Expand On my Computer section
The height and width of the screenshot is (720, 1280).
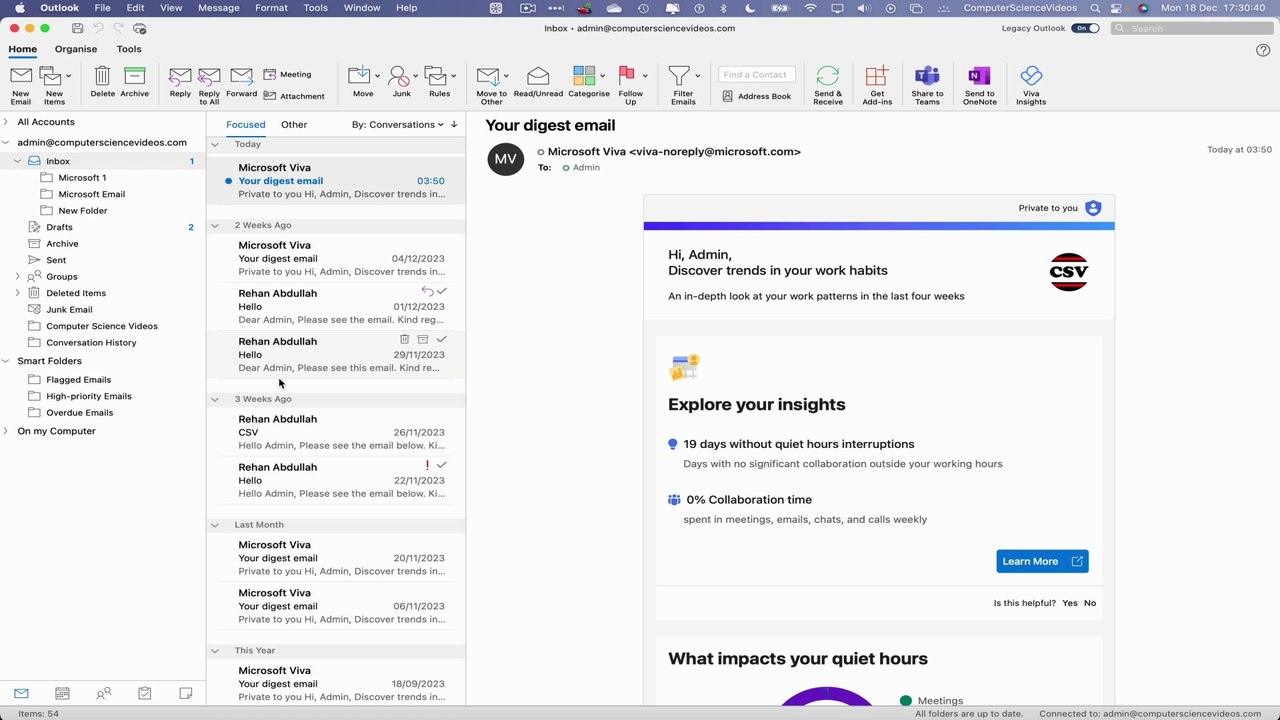pyautogui.click(x=6, y=431)
